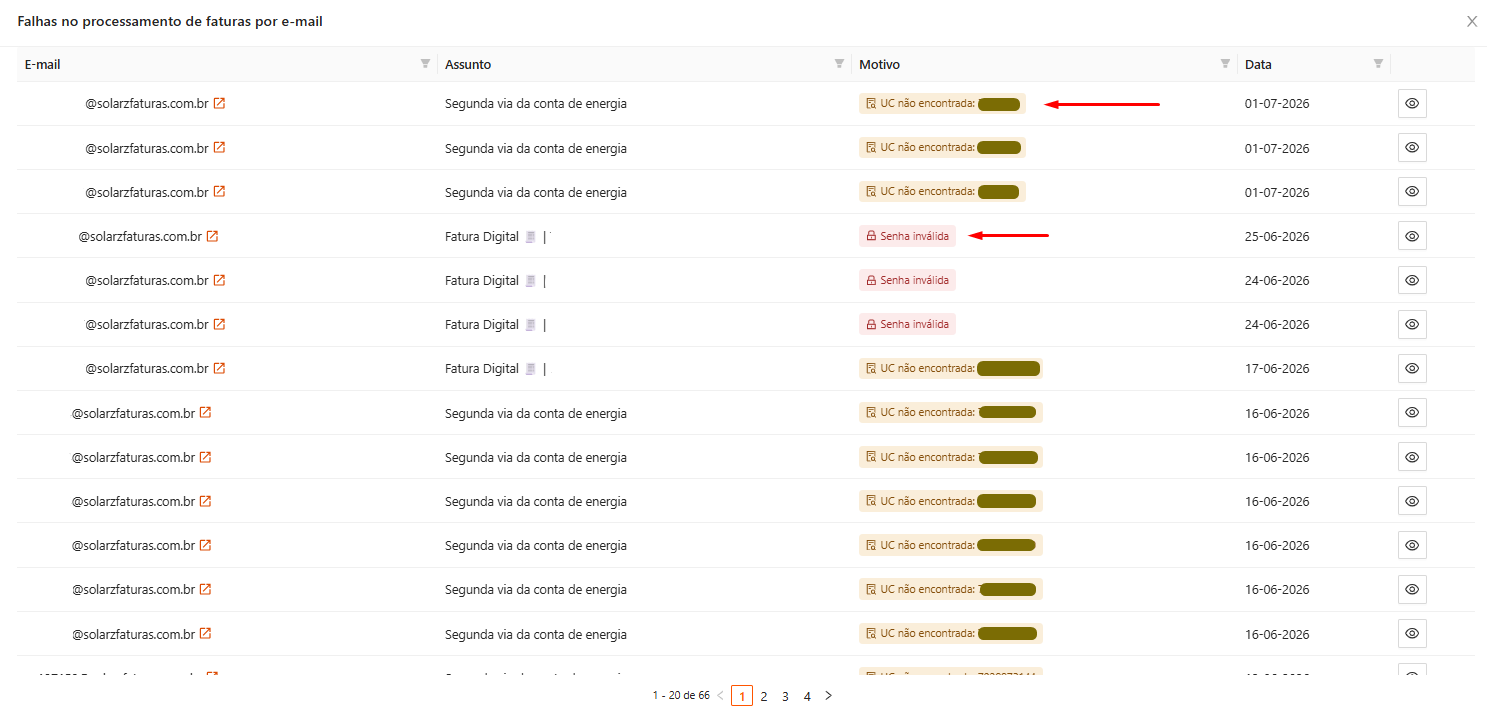This screenshot has height=712, width=1487.
Task: Open external link icon on 17-06-2026 row email
Action: tap(219, 368)
